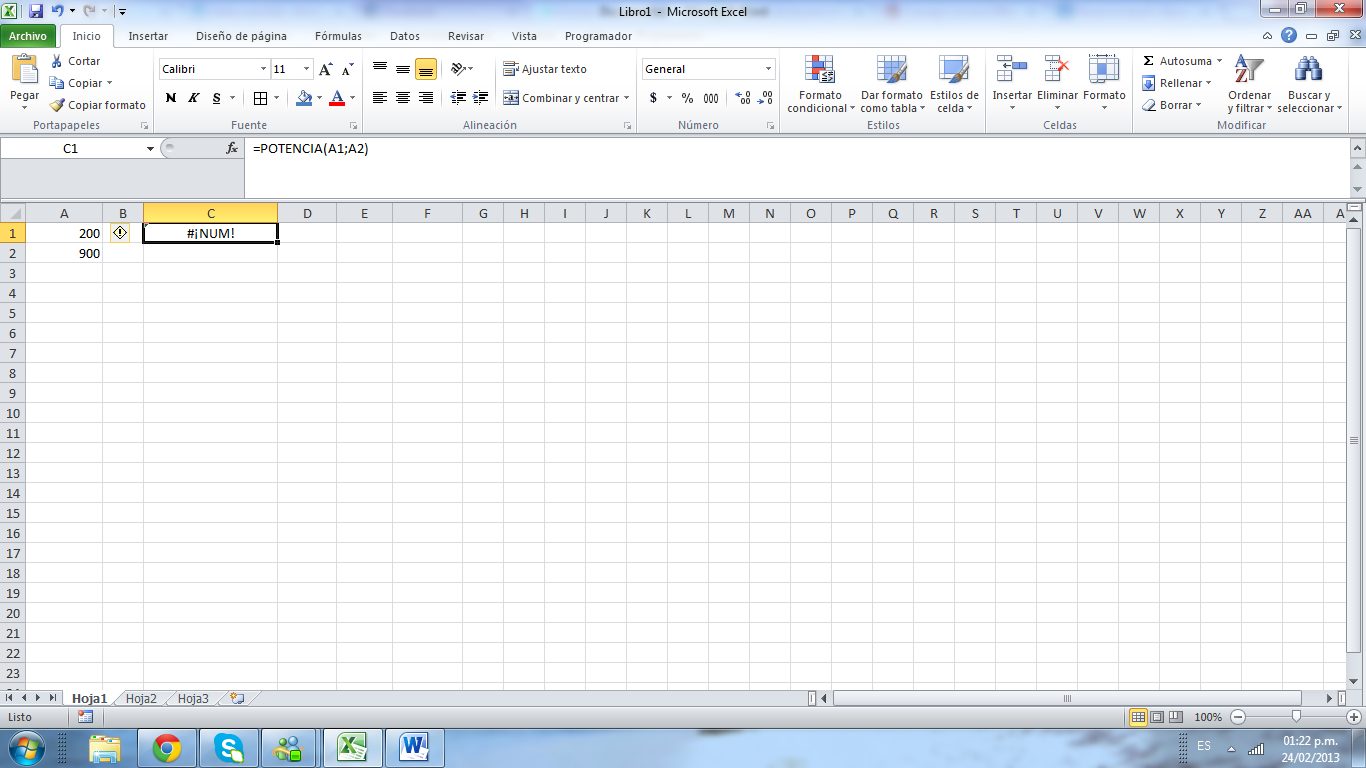
Task: Open the Calibri font name dropdown
Action: (x=264, y=69)
